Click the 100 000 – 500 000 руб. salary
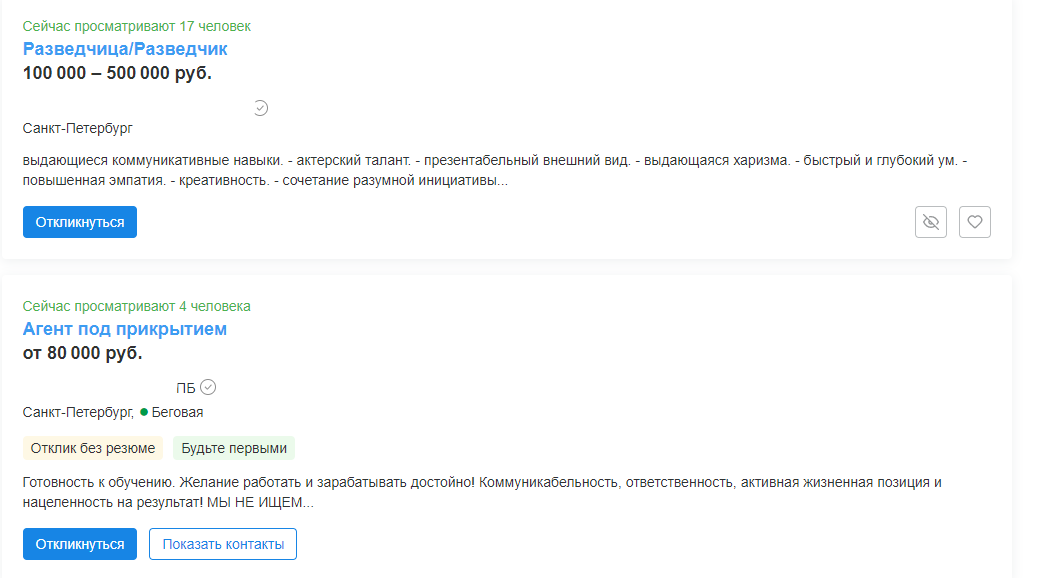Image resolution: width=1049 pixels, height=578 pixels. [x=117, y=73]
